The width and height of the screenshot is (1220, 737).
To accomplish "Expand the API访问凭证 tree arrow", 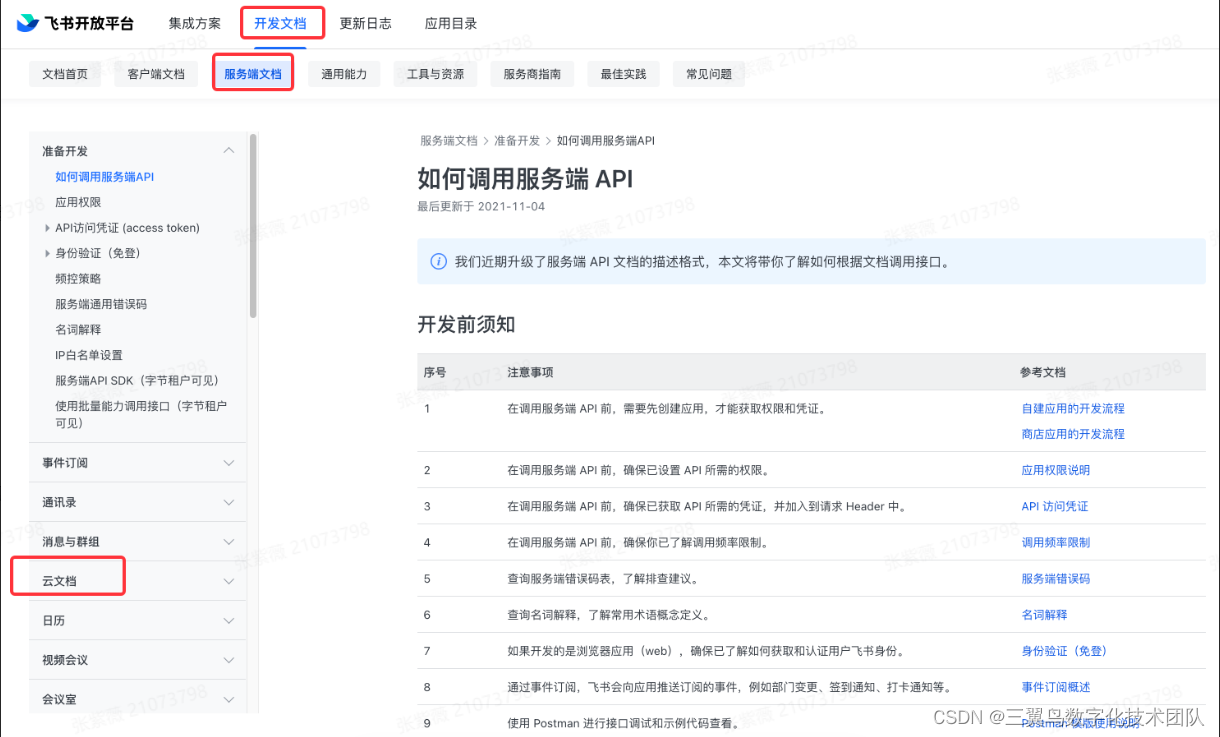I will tap(47, 228).
